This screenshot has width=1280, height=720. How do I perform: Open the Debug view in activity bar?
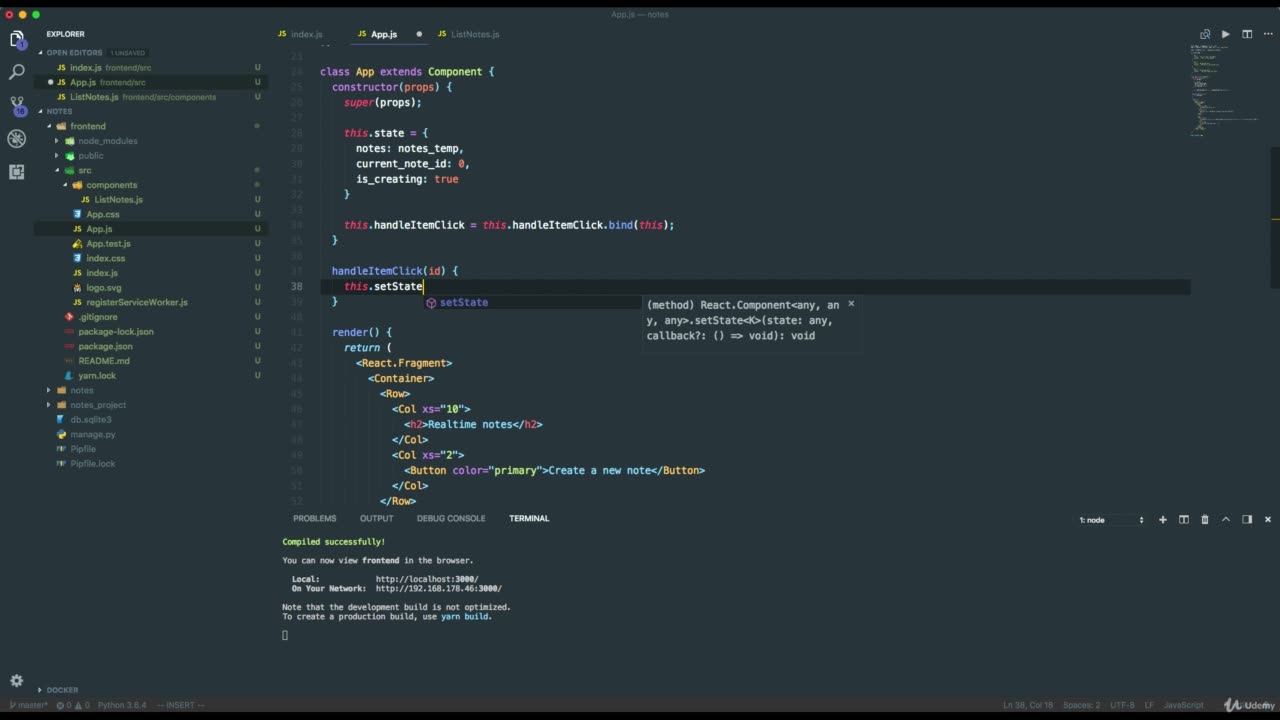[x=17, y=138]
